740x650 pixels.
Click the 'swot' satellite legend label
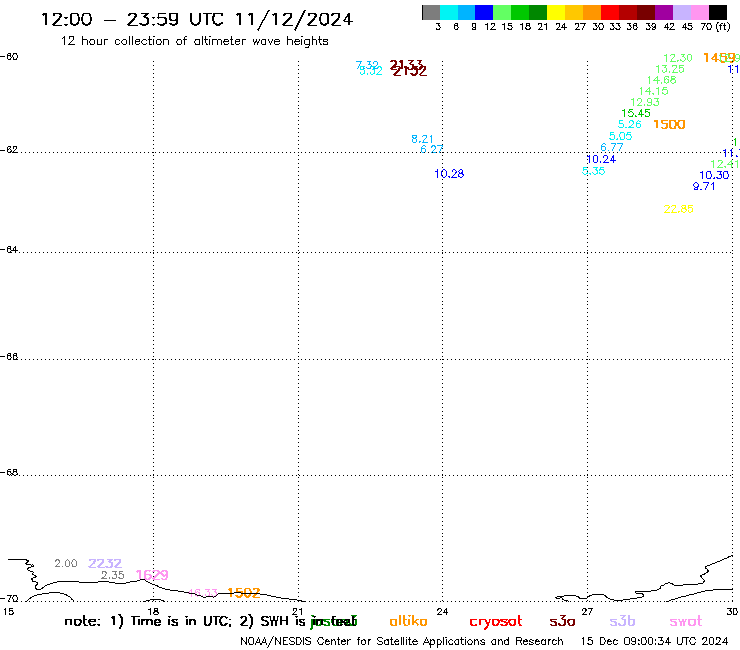(686, 622)
